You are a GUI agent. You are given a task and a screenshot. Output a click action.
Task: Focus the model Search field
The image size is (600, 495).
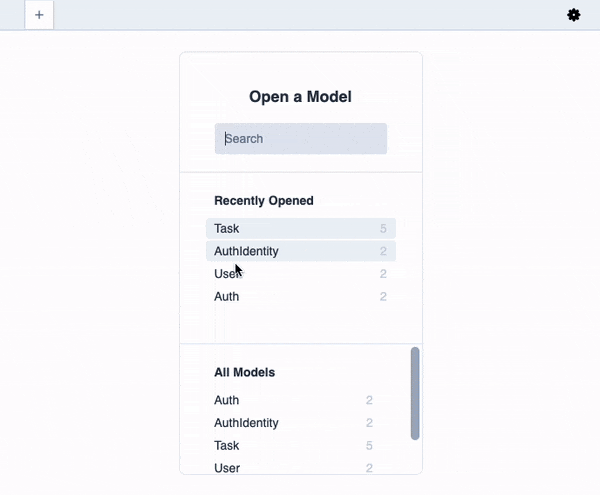pyautogui.click(x=301, y=139)
